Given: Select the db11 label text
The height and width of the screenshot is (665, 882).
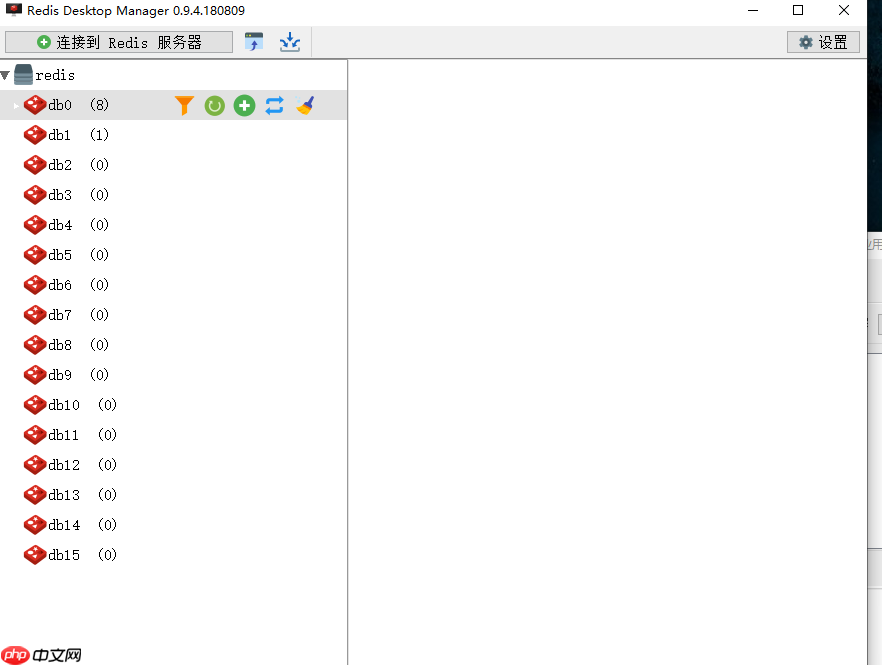Looking at the screenshot, I should [64, 435].
